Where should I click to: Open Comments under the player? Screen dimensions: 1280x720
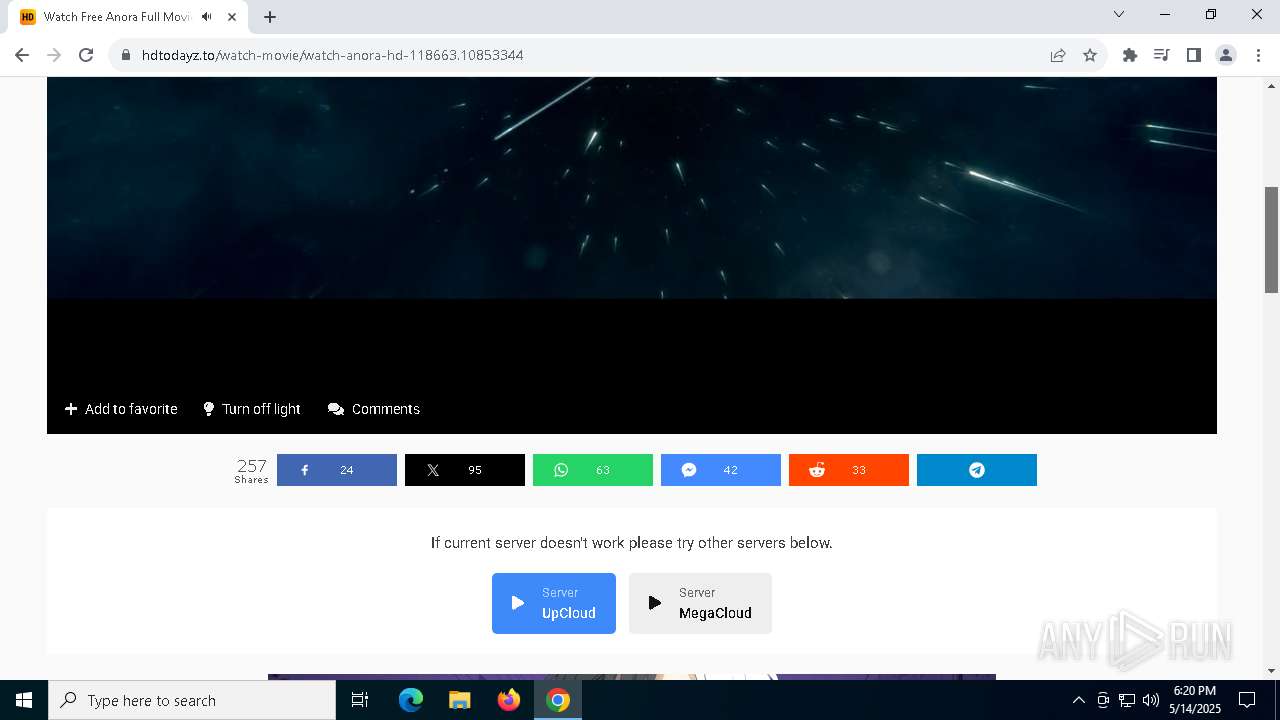[x=374, y=409]
